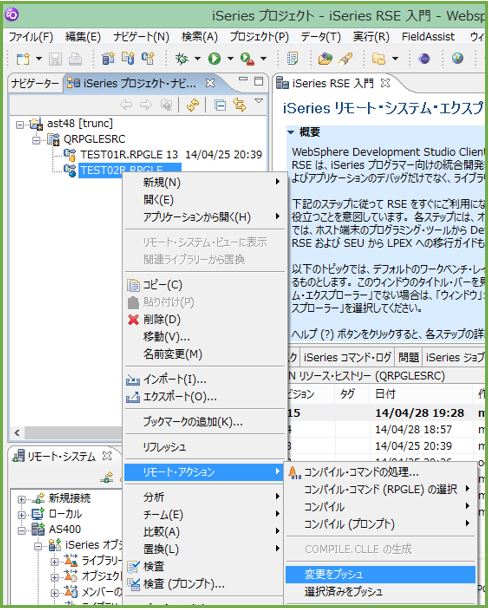Open the Project (プロジェクト) menu
The image size is (489, 610).
coord(259,37)
